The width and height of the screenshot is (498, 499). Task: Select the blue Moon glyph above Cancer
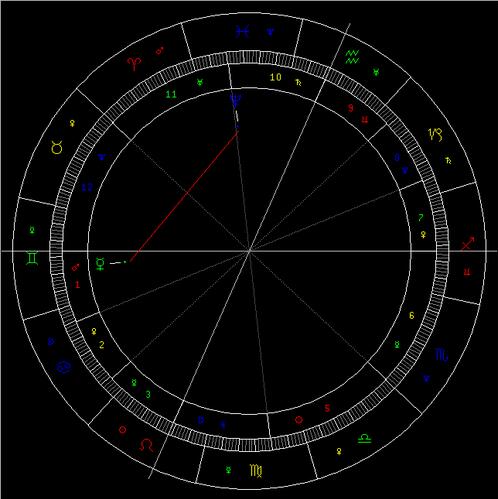click(x=51, y=342)
